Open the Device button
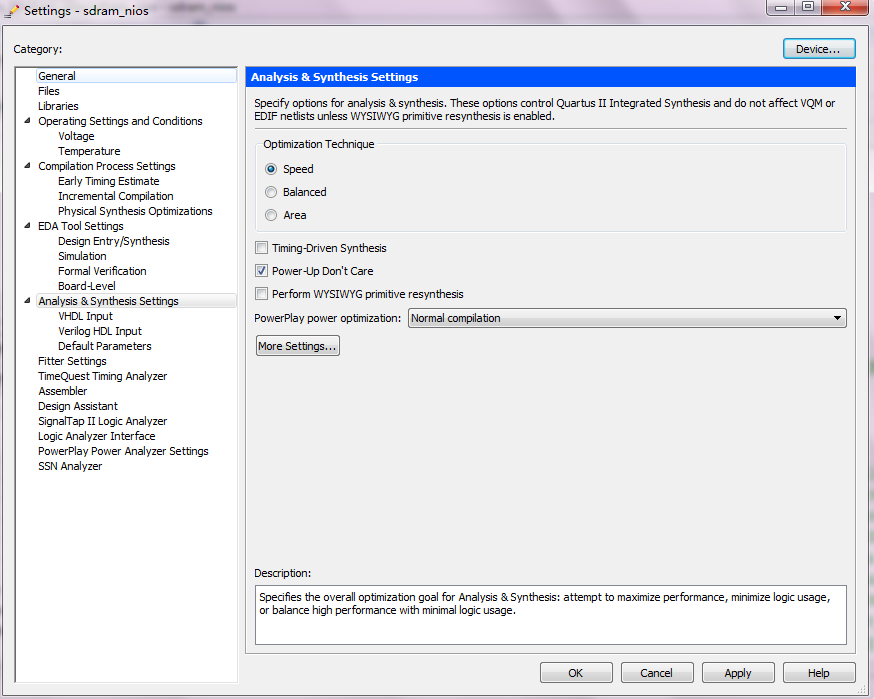 click(819, 49)
